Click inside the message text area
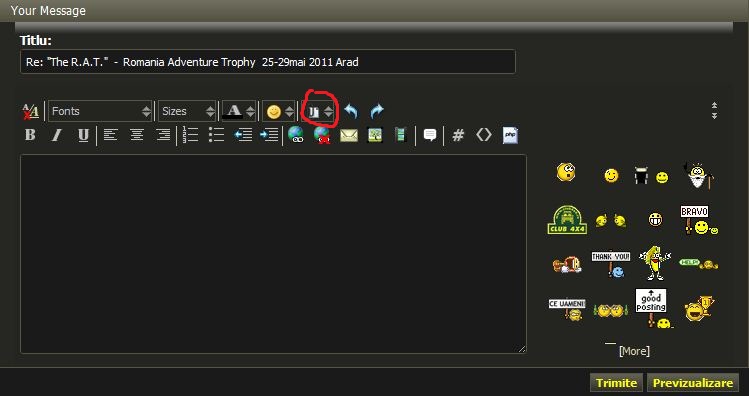This screenshot has width=749, height=396. coord(273,254)
